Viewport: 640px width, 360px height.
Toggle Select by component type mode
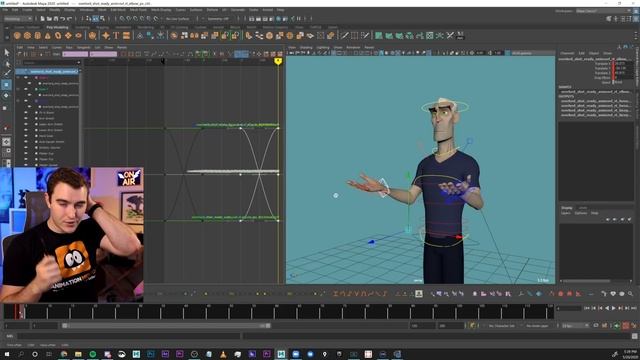point(102,19)
